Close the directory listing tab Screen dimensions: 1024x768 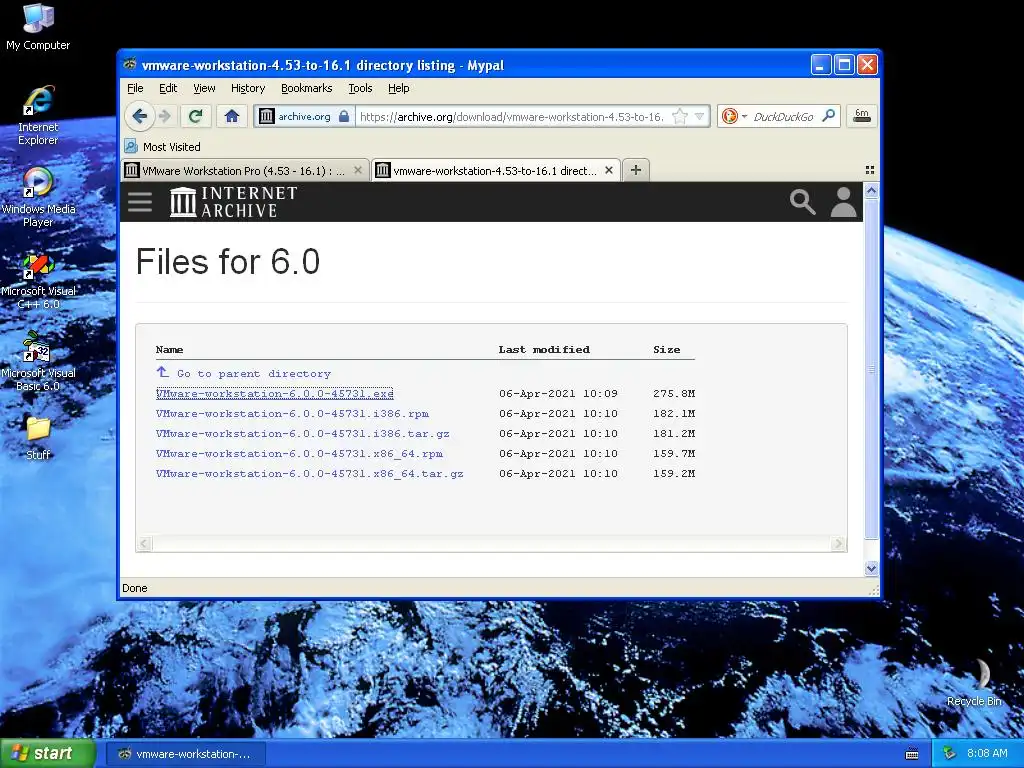(x=609, y=170)
